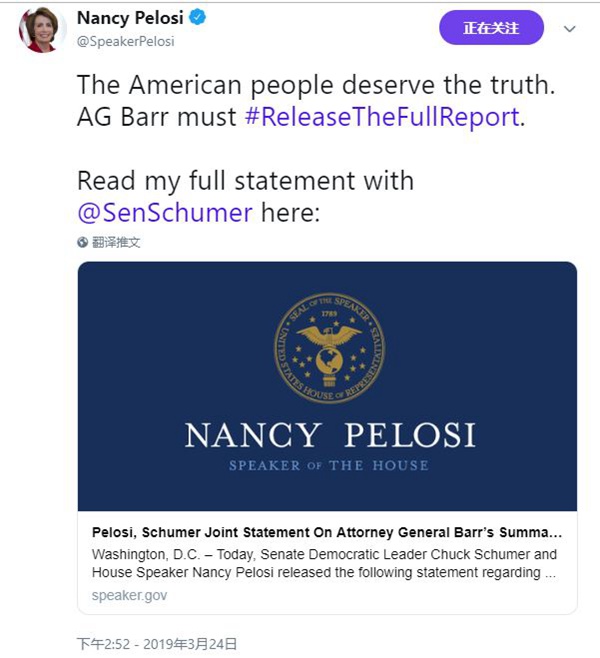Click the speaker.gov domain link

coord(129,595)
